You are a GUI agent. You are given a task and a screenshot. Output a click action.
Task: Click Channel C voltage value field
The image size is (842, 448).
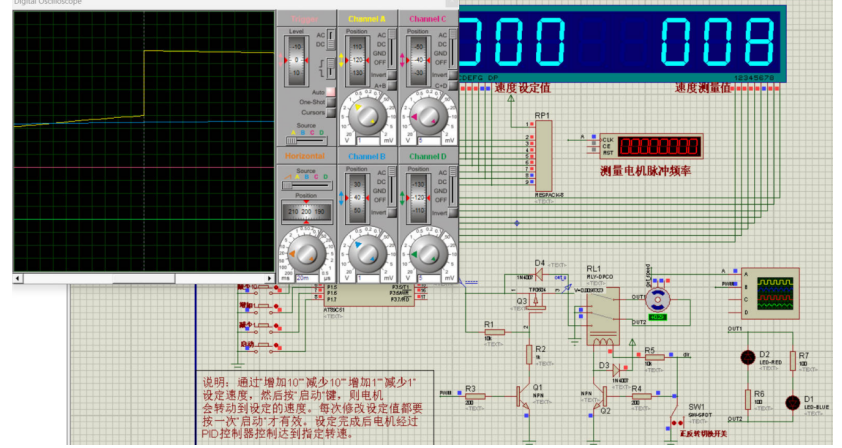(x=429, y=141)
